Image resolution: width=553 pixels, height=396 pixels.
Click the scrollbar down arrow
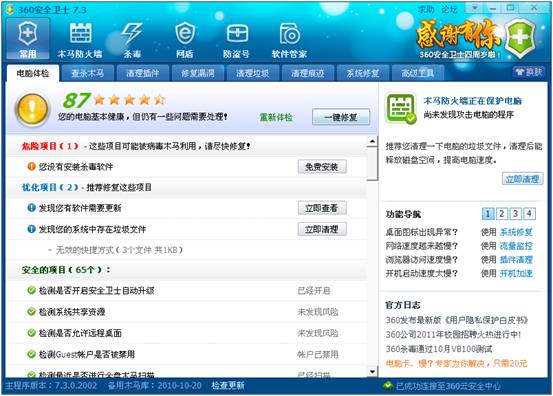[372, 371]
